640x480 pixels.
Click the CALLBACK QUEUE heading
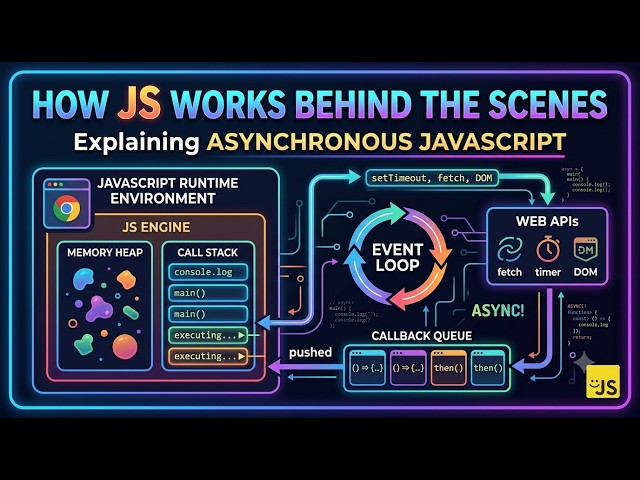click(x=422, y=336)
